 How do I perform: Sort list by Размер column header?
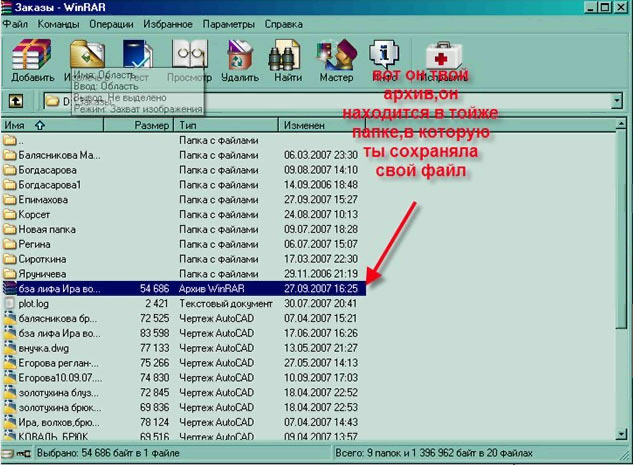(x=153, y=126)
